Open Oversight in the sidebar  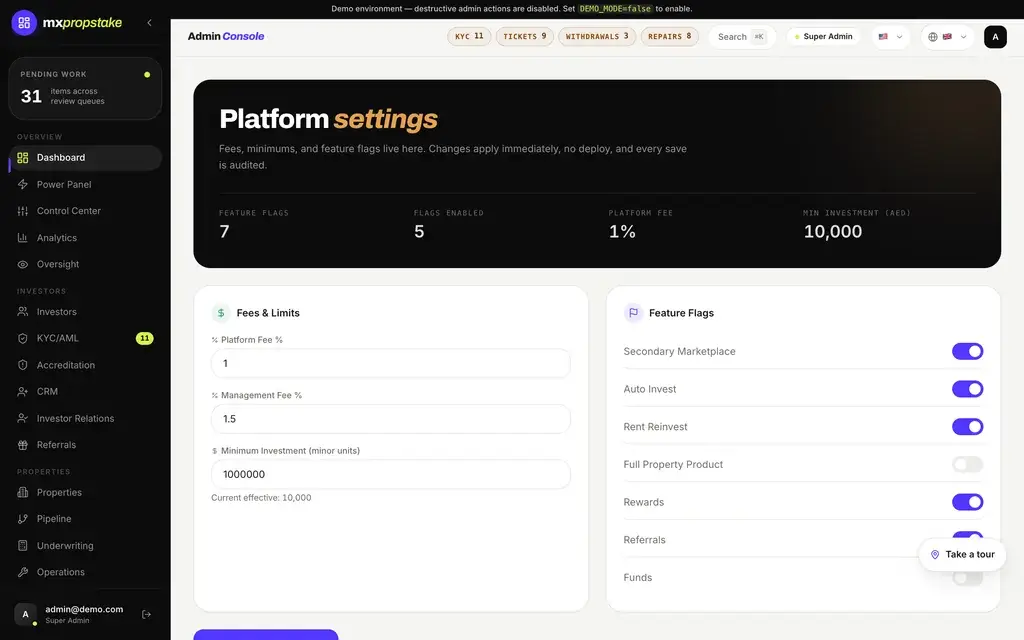tap(86, 264)
